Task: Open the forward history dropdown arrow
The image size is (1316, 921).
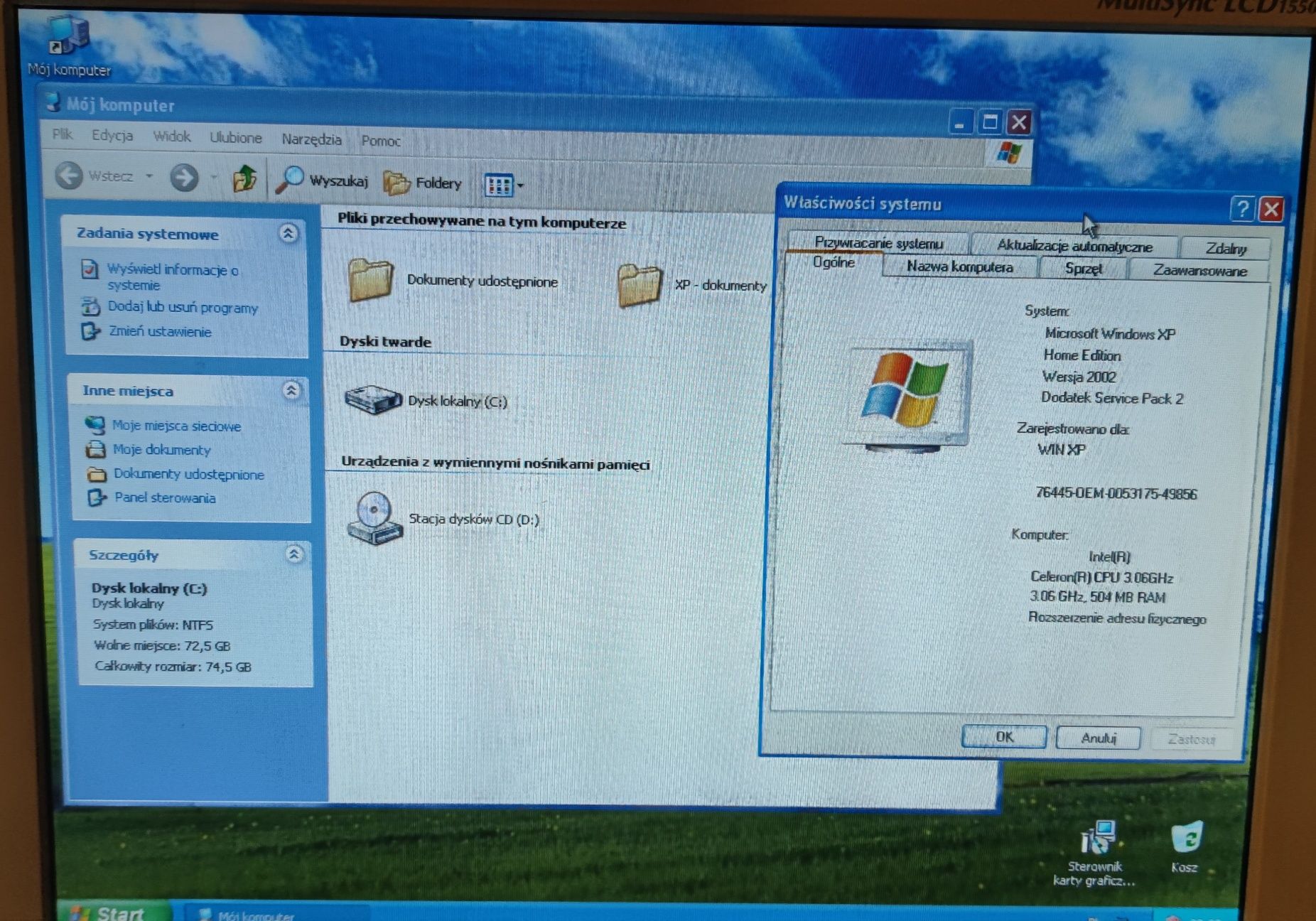Action: point(213,178)
